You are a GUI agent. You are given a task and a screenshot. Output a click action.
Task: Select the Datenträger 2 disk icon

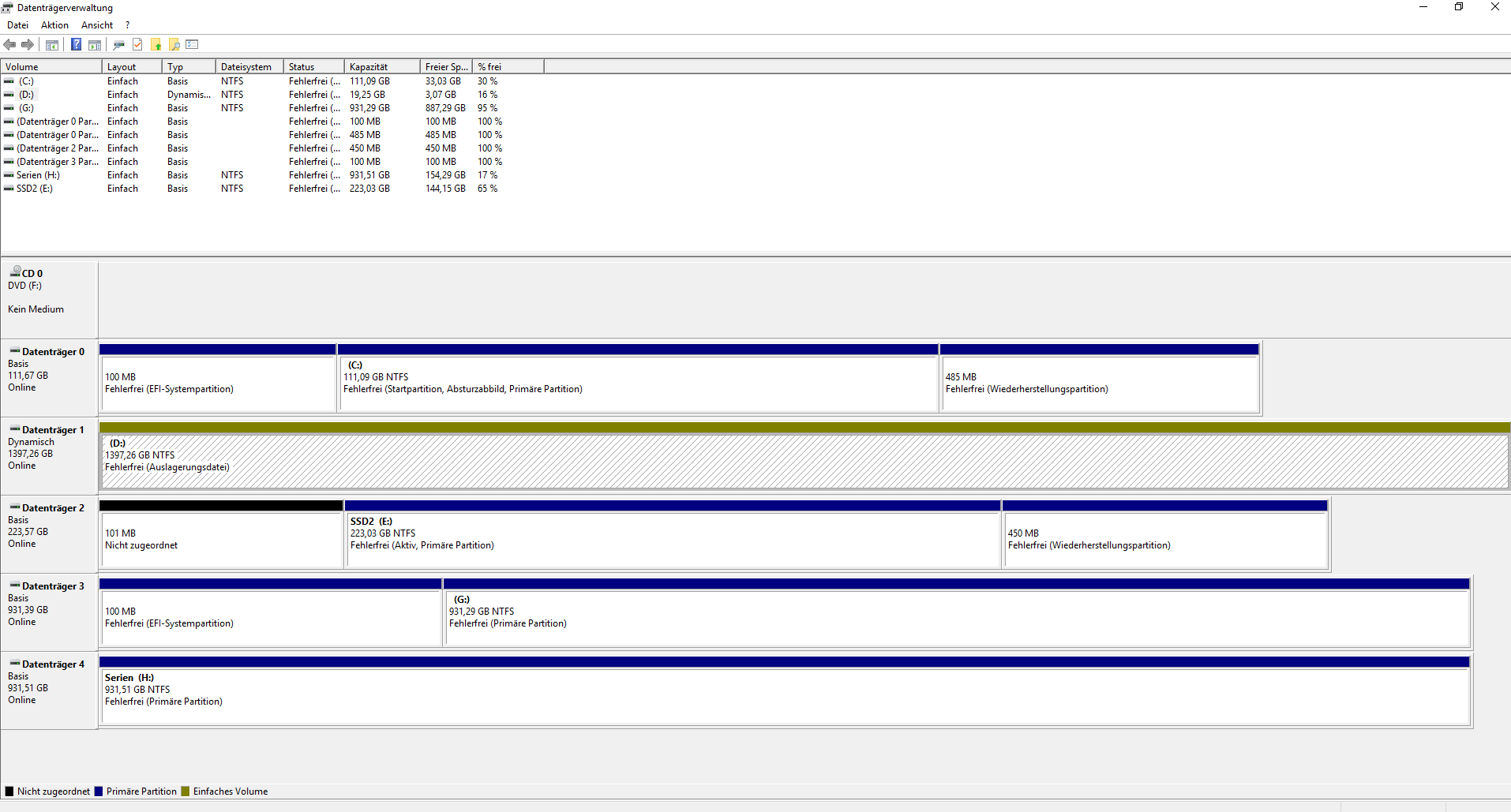15,507
